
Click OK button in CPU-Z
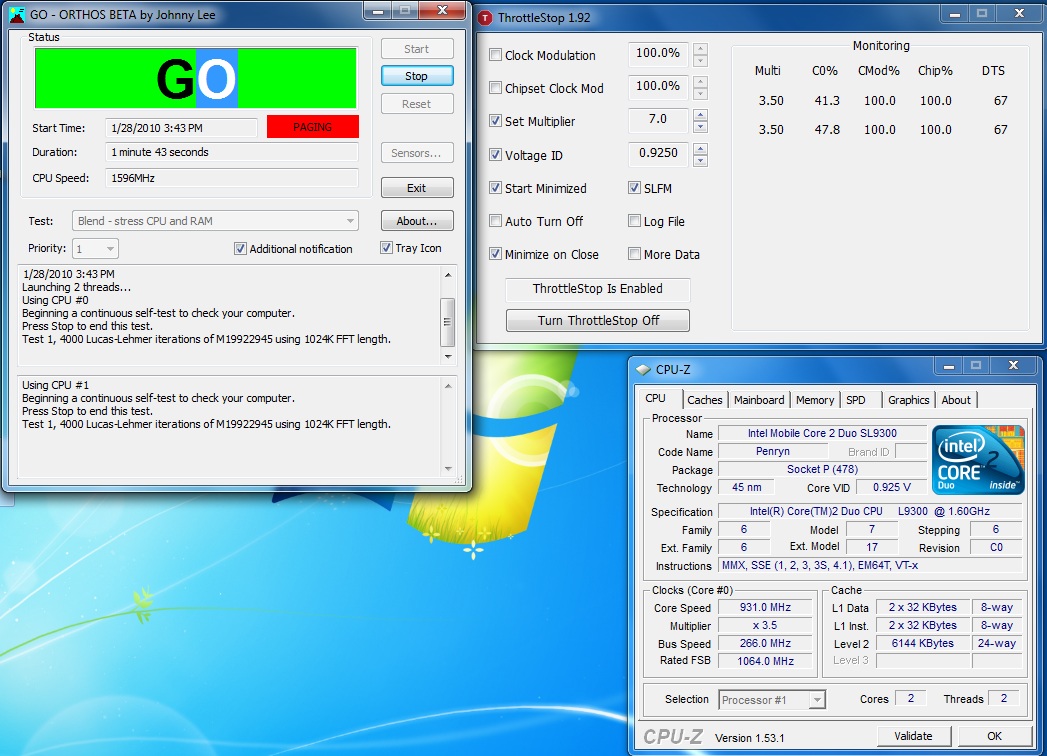(994, 736)
